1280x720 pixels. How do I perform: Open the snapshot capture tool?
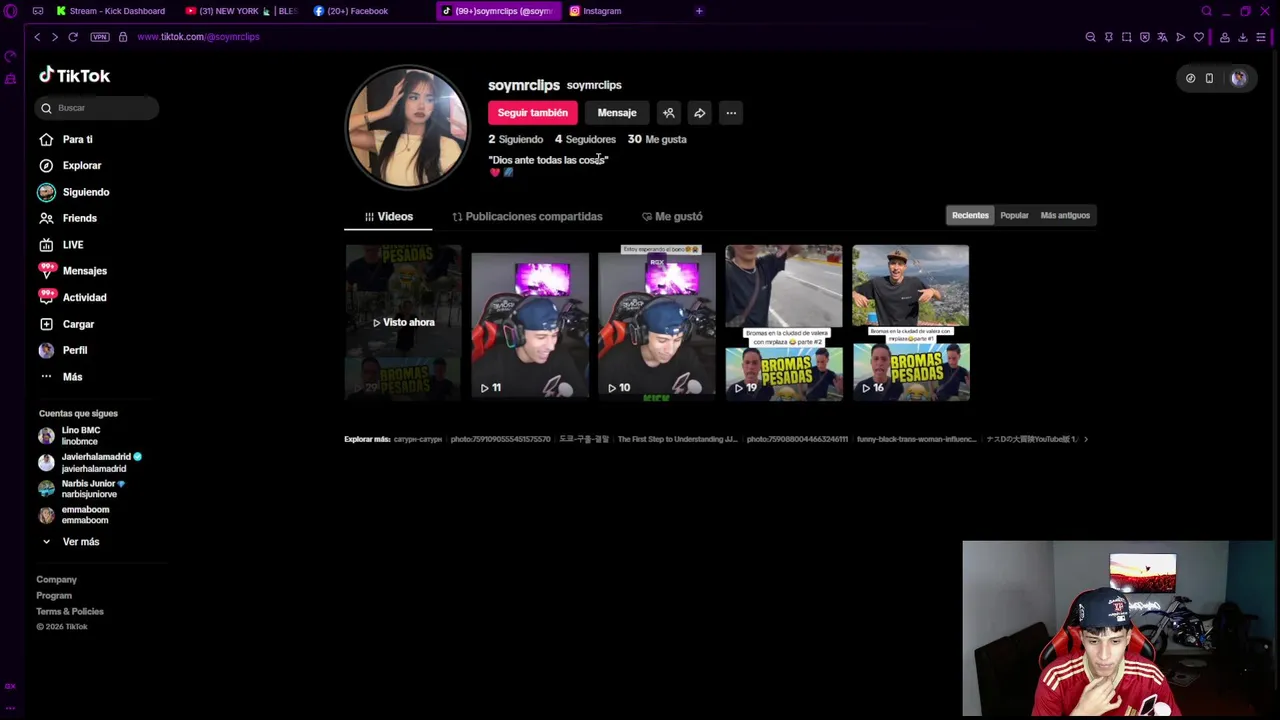(x=1126, y=37)
